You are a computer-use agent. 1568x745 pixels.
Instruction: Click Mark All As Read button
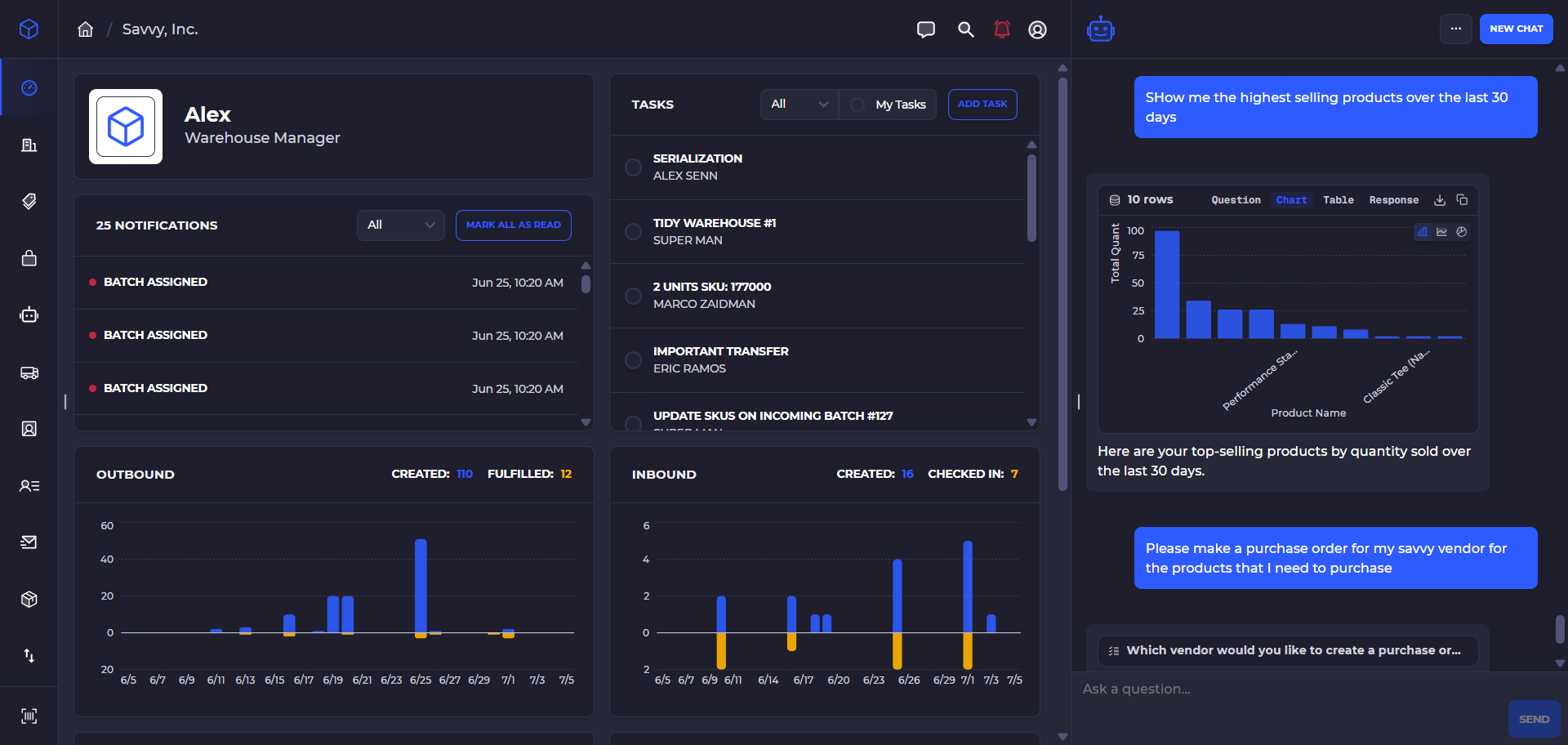[513, 225]
